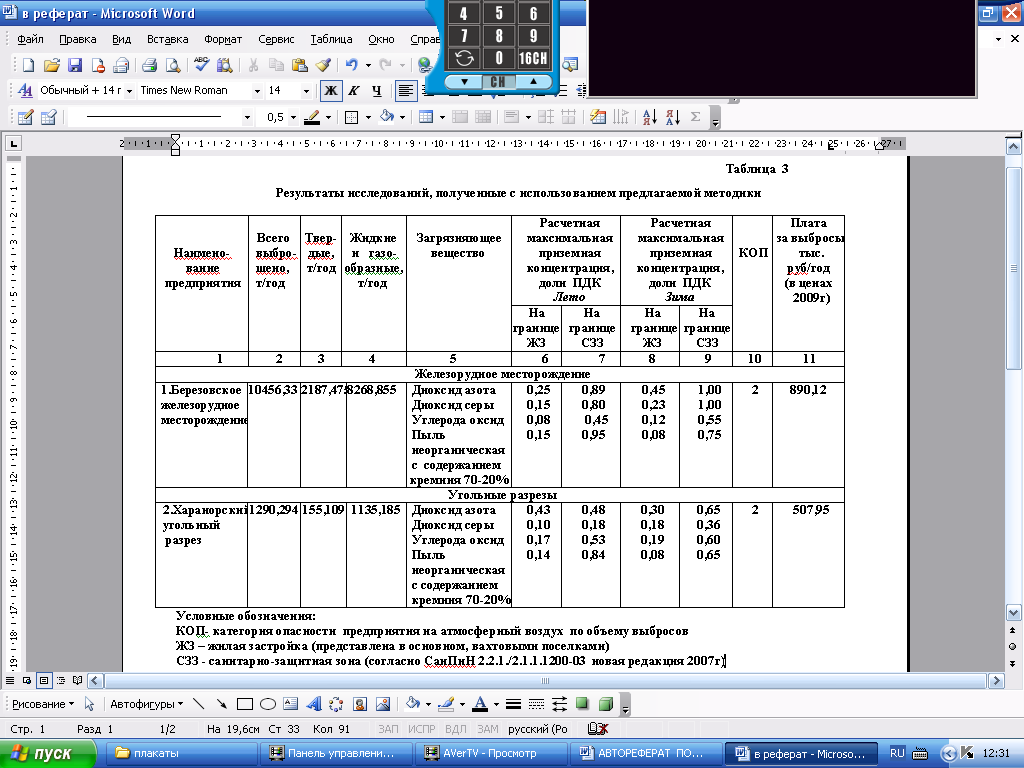Open Print Preview magnifier icon
Viewport: 1024px width, 768px height.
point(173,65)
